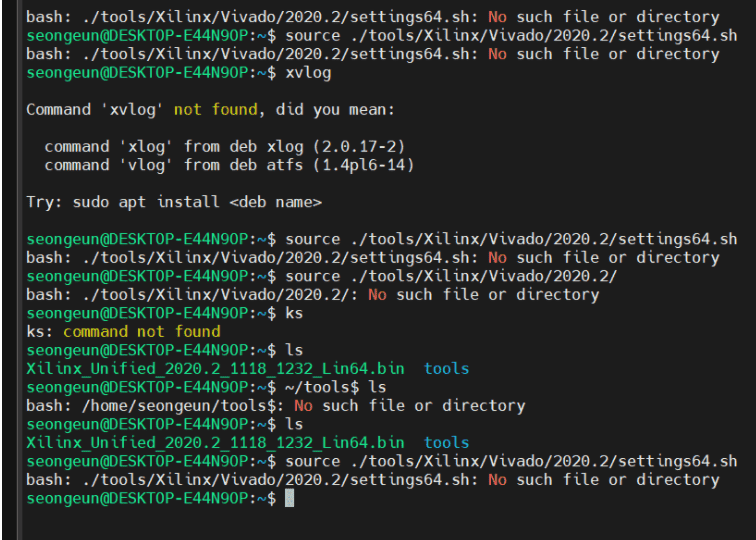This screenshot has height=540, width=756.
Task: Click the mistyped 'ks' command
Action: click(x=294, y=313)
